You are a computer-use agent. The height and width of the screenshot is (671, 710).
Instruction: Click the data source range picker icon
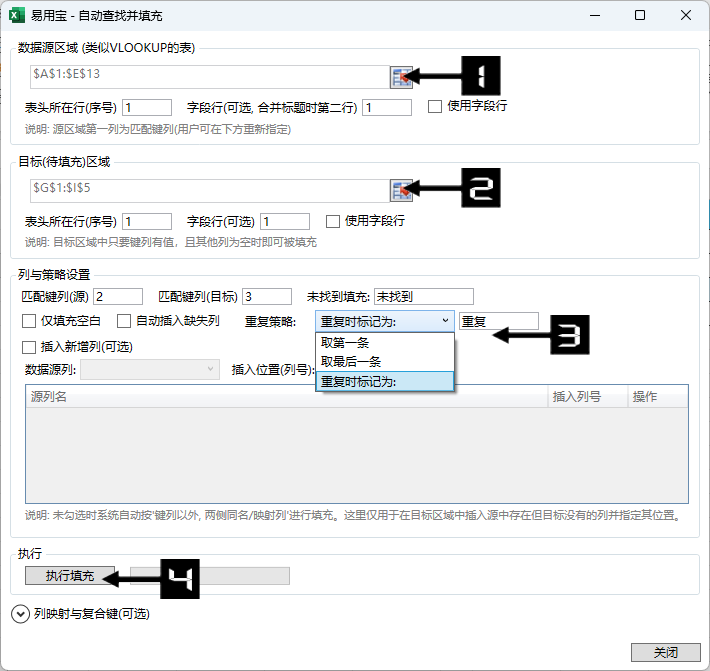point(401,77)
